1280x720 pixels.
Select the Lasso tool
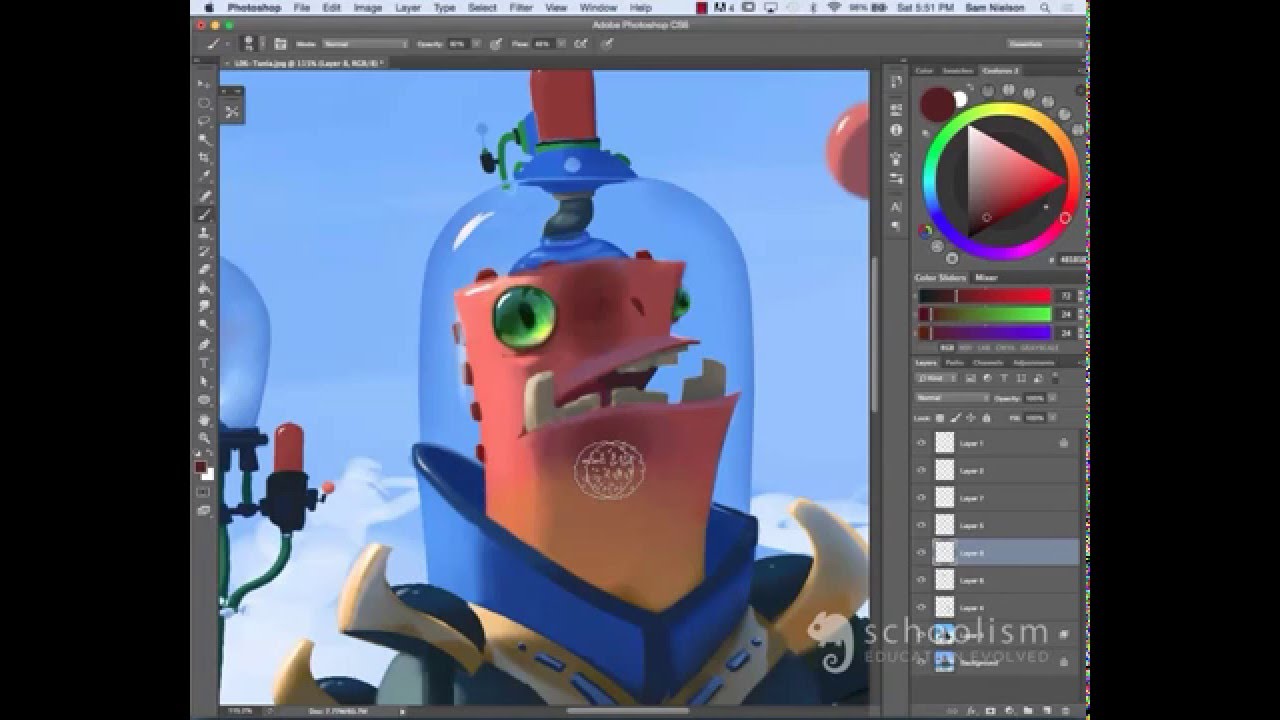click(204, 121)
